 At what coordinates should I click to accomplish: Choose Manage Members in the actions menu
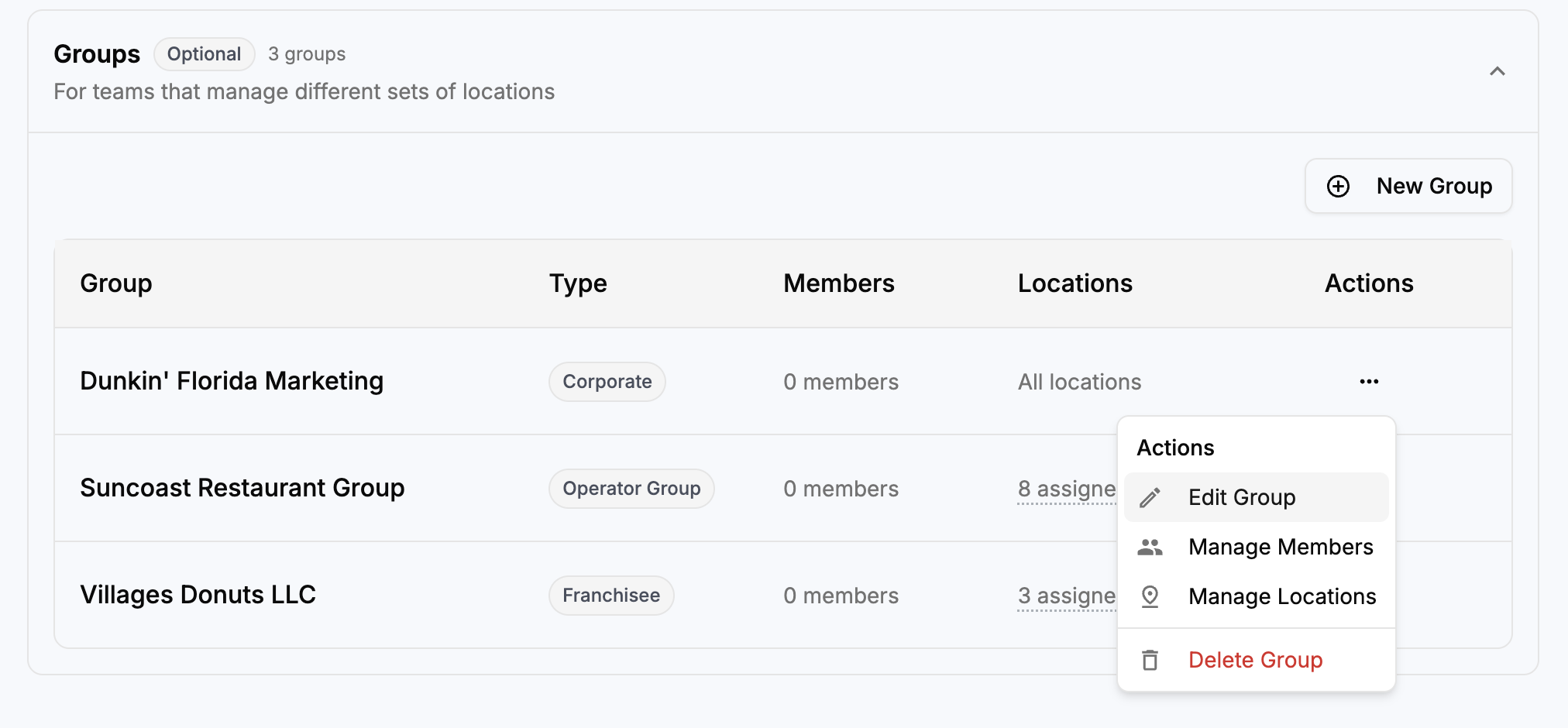1256,547
